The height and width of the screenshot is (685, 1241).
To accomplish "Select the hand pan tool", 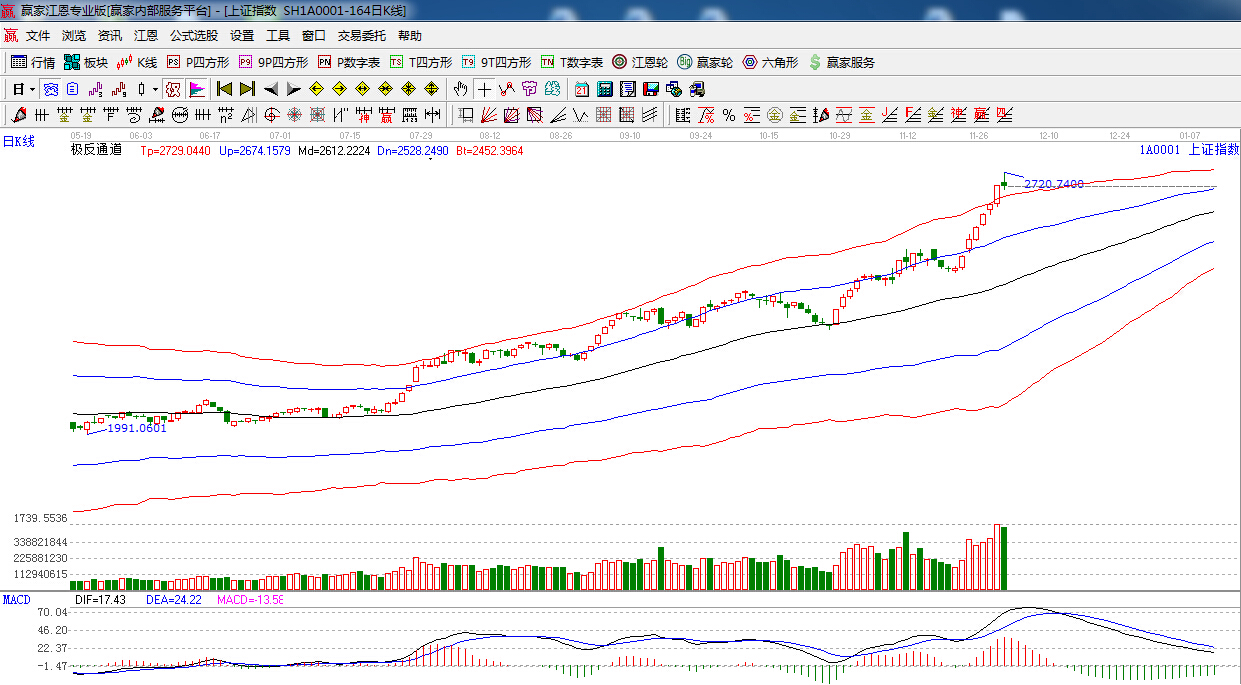I will (x=460, y=89).
